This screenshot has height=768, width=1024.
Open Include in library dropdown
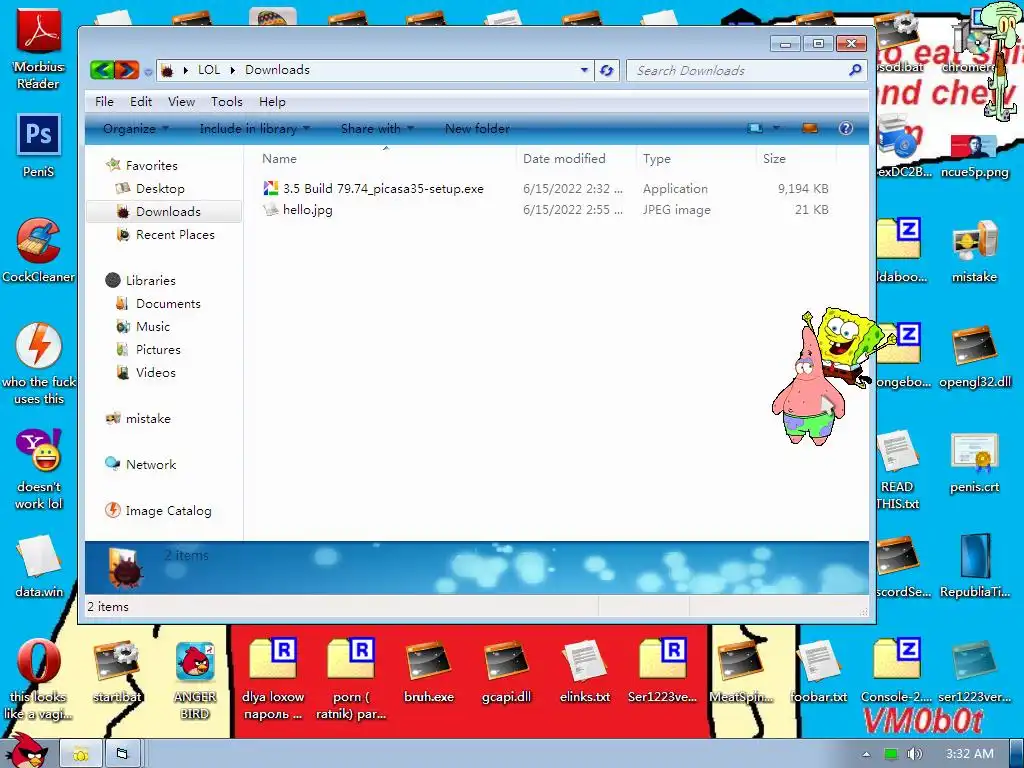tap(254, 129)
